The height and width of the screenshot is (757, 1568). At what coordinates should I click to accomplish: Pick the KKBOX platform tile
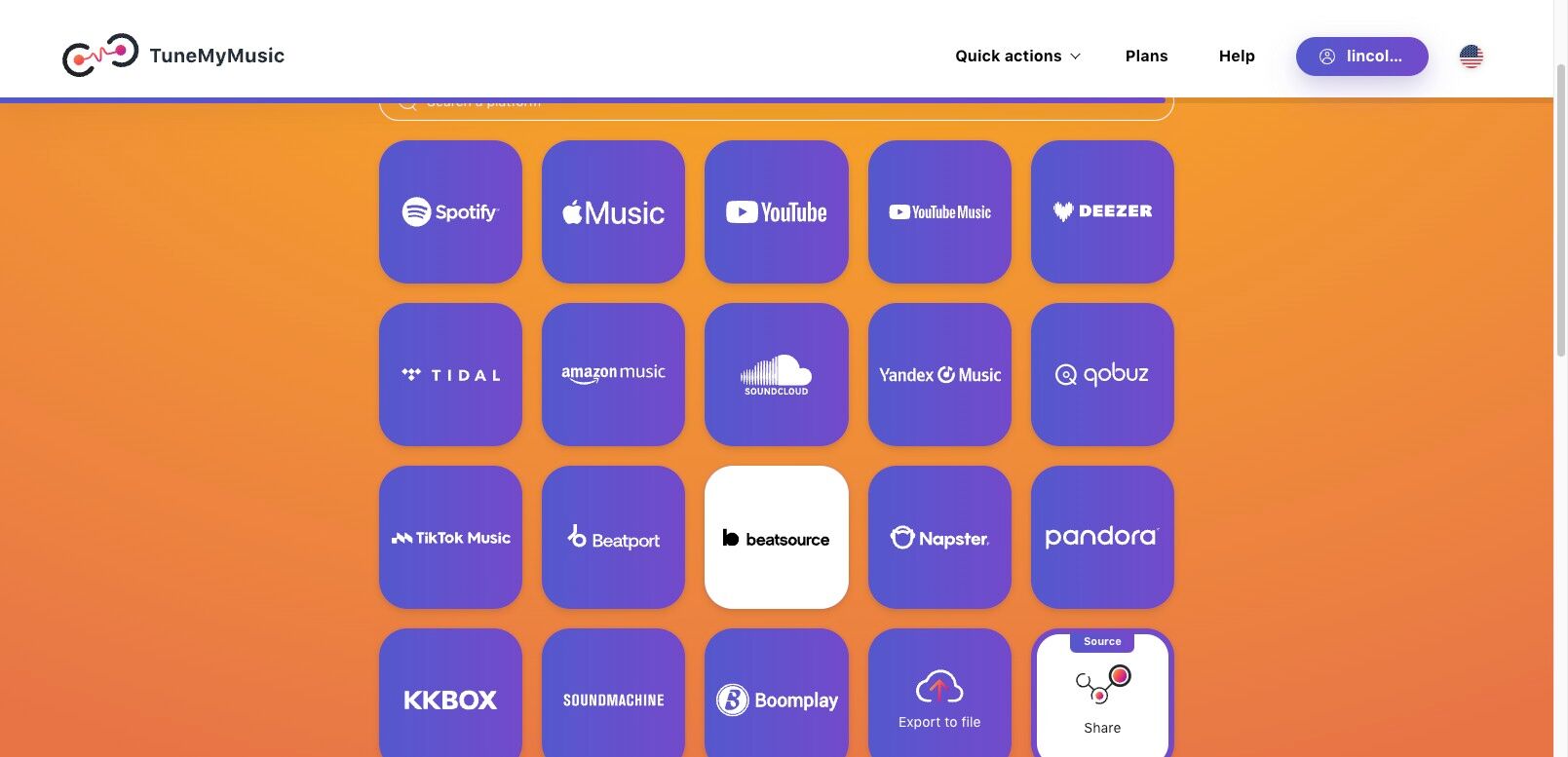click(x=450, y=693)
